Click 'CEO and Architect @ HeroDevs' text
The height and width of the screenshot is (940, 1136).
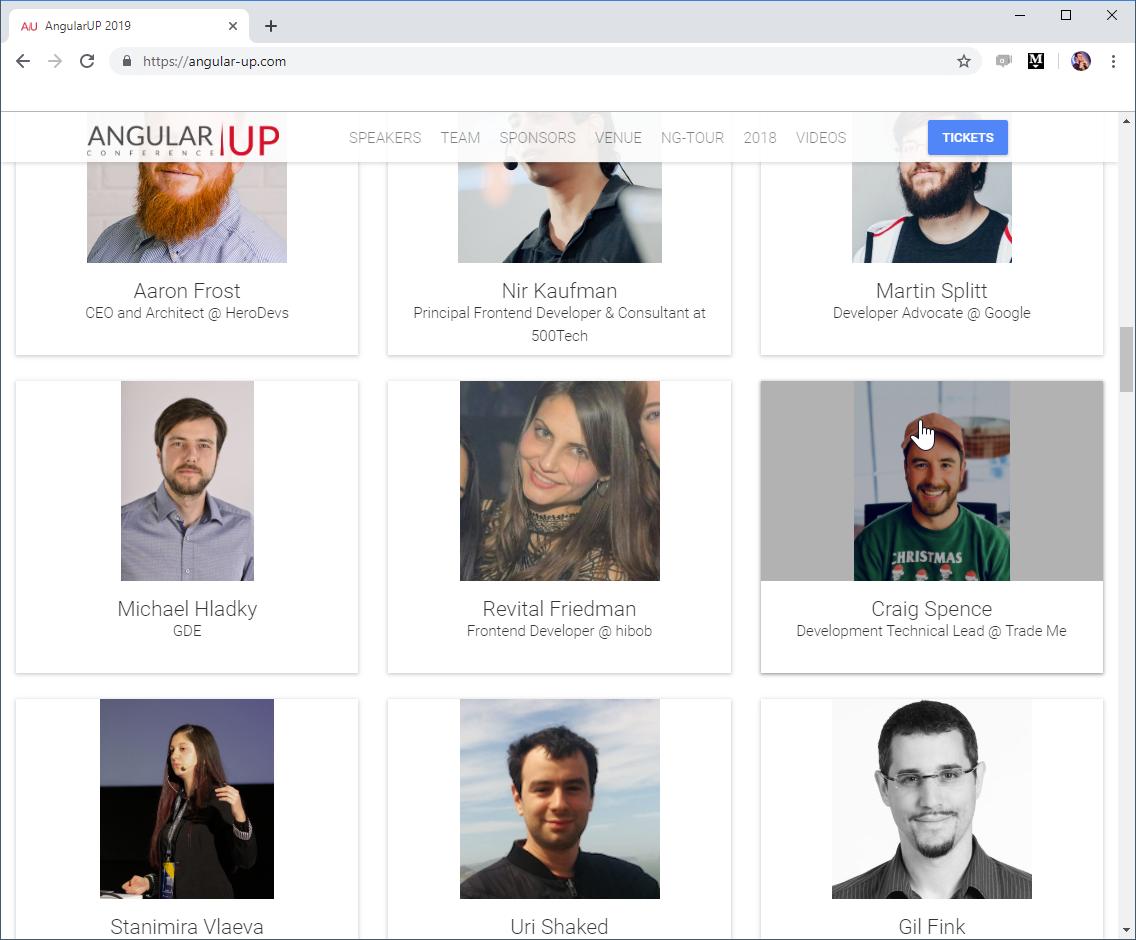187,313
